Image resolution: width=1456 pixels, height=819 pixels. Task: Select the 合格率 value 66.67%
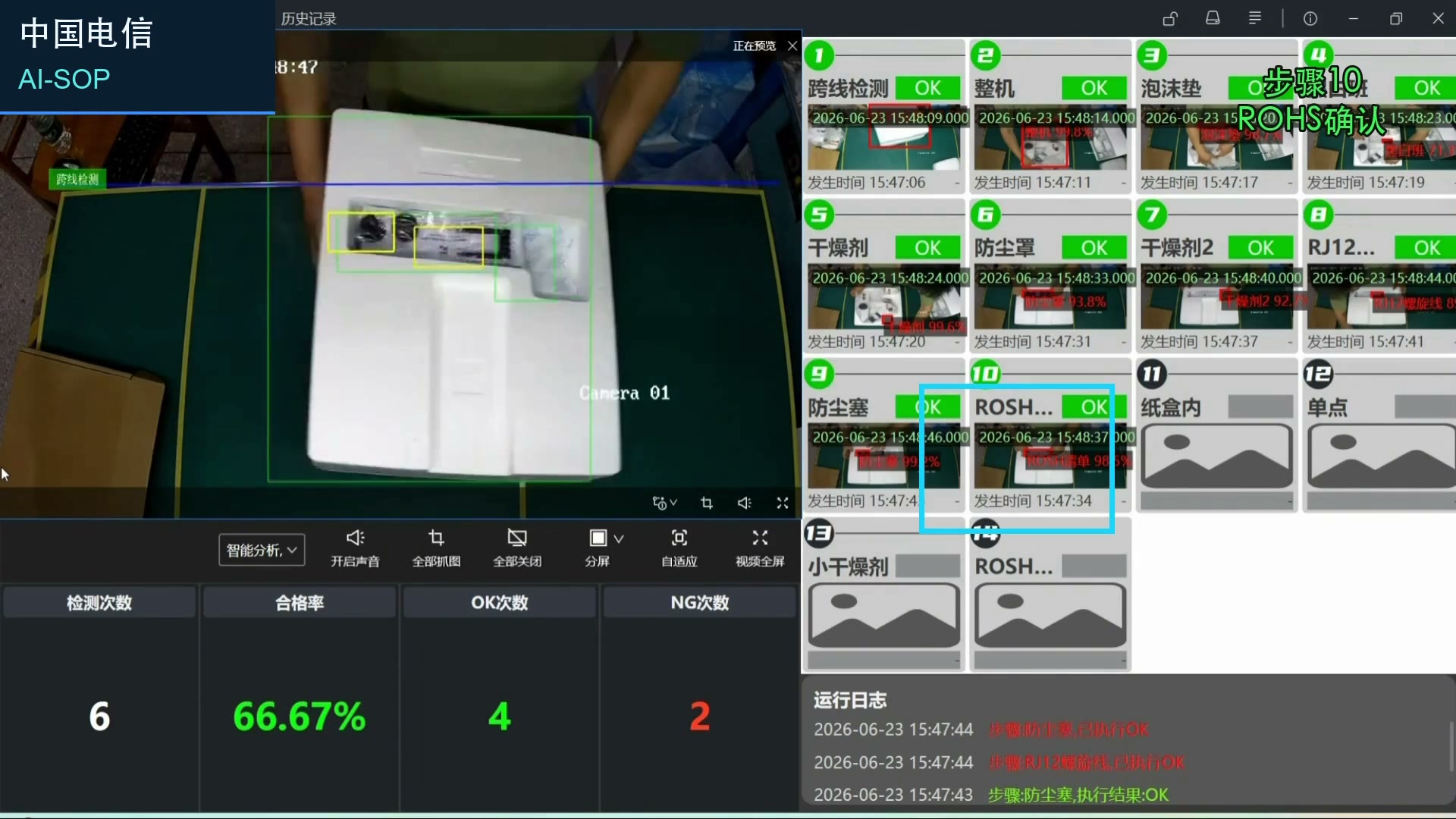point(300,716)
